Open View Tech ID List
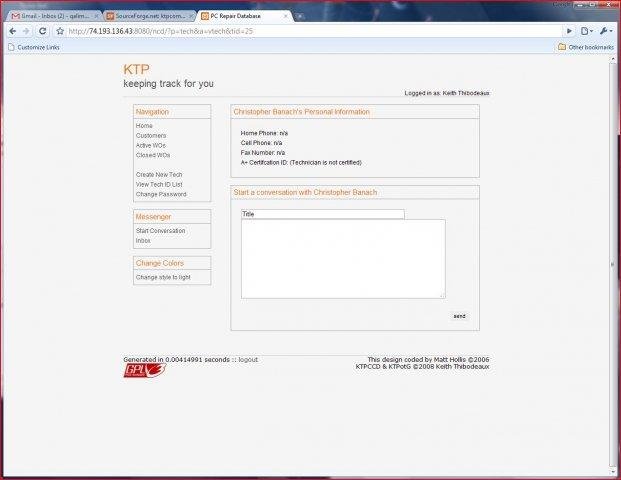621x480 pixels. point(159,185)
